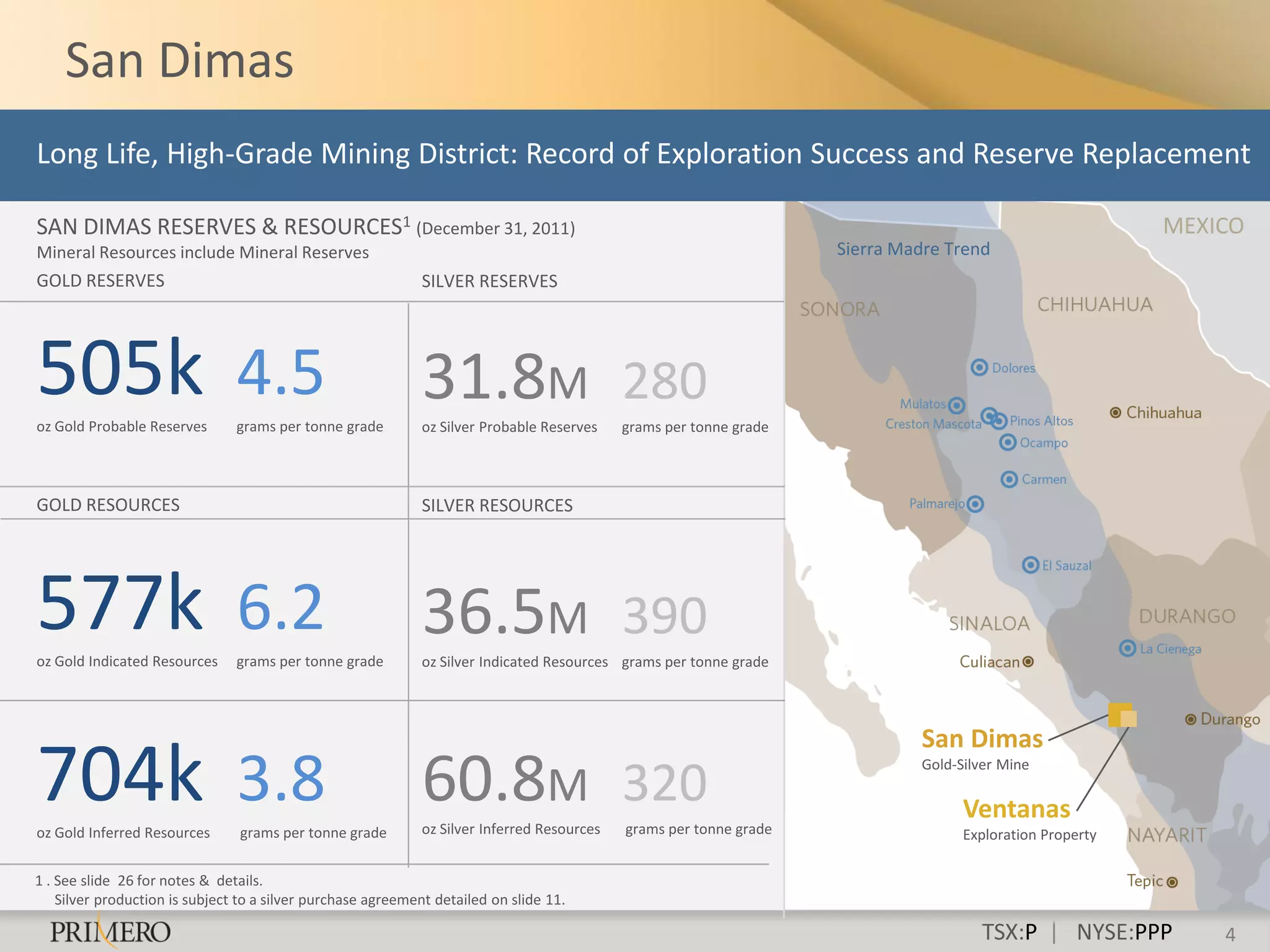1270x952 pixels.
Task: Click the 505k gold reserves figure
Action: [120, 368]
